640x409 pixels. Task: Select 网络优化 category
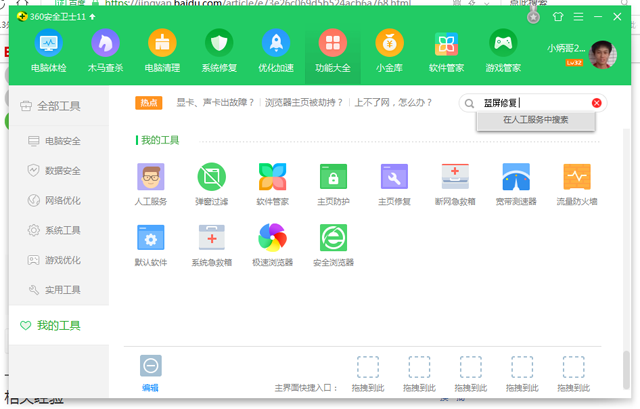tap(59, 200)
